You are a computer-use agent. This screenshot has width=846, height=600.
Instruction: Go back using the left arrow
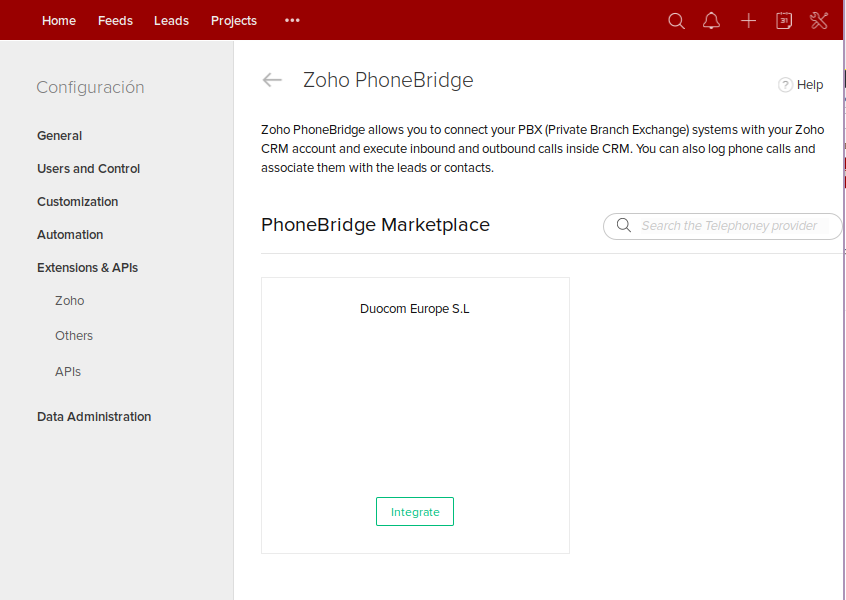pyautogui.click(x=272, y=80)
